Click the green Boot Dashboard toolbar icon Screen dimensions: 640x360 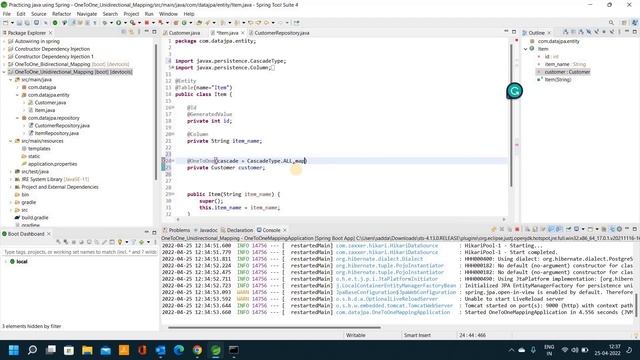tap(55, 23)
